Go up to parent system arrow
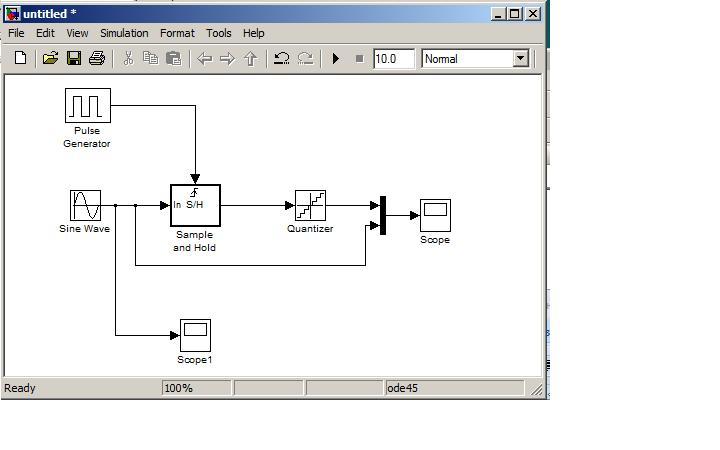 (250, 59)
